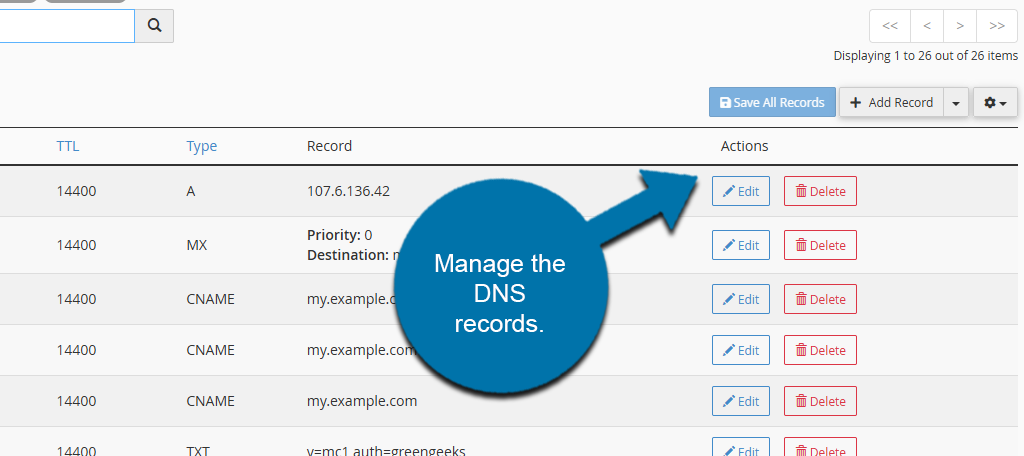Go to first page of results
1024x456 pixels.
(889, 26)
